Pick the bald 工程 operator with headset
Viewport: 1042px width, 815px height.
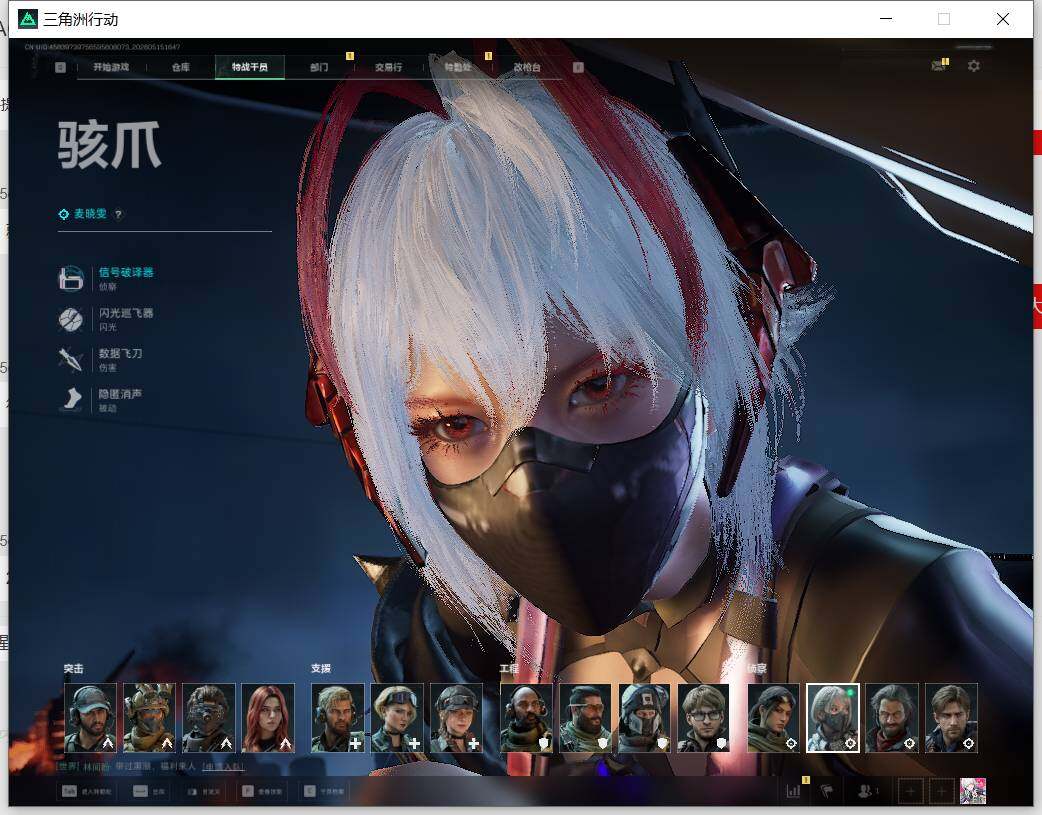point(526,717)
